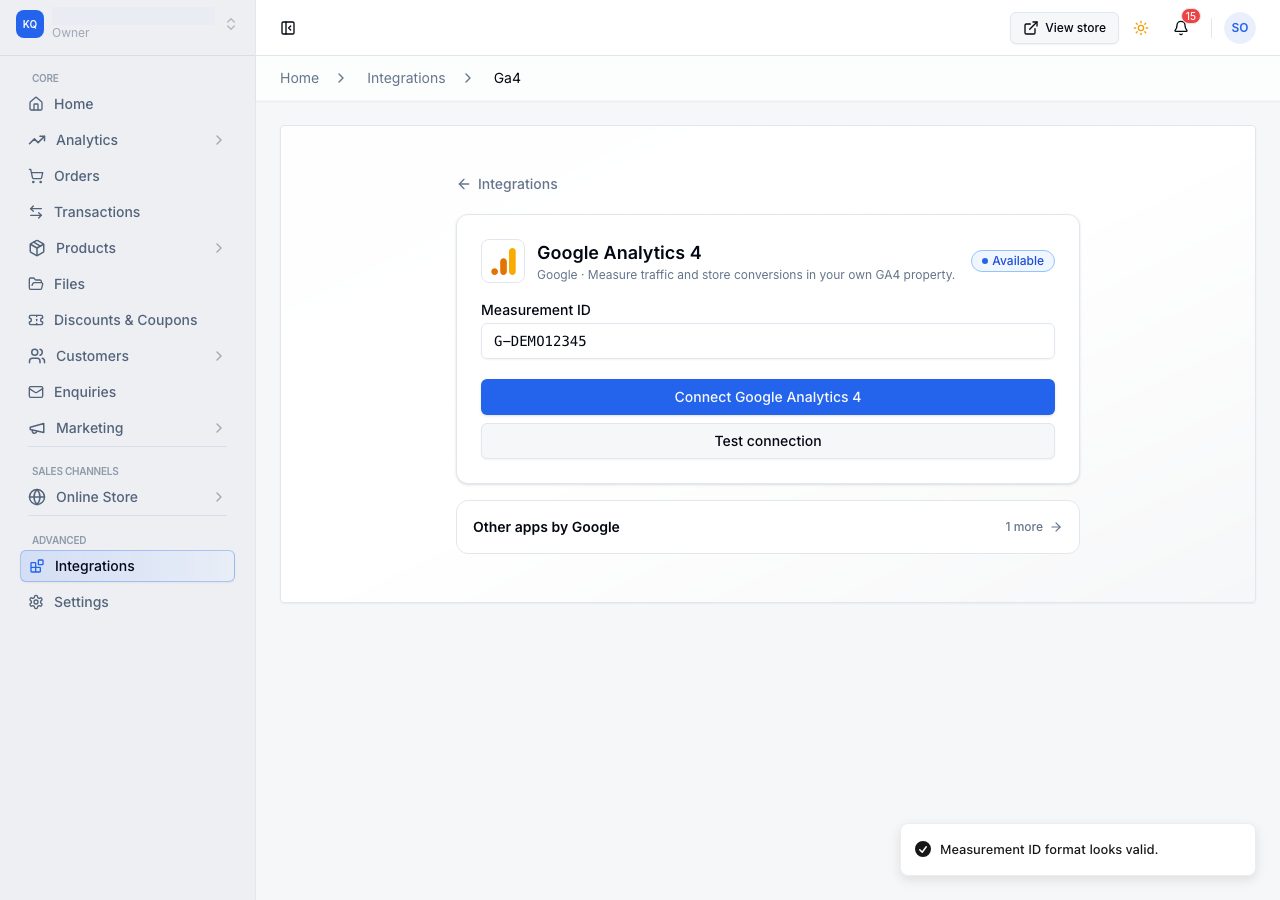Screen dimensions: 1280x900
Task: Click the Google Analytics 4 heading
Action: point(619,253)
